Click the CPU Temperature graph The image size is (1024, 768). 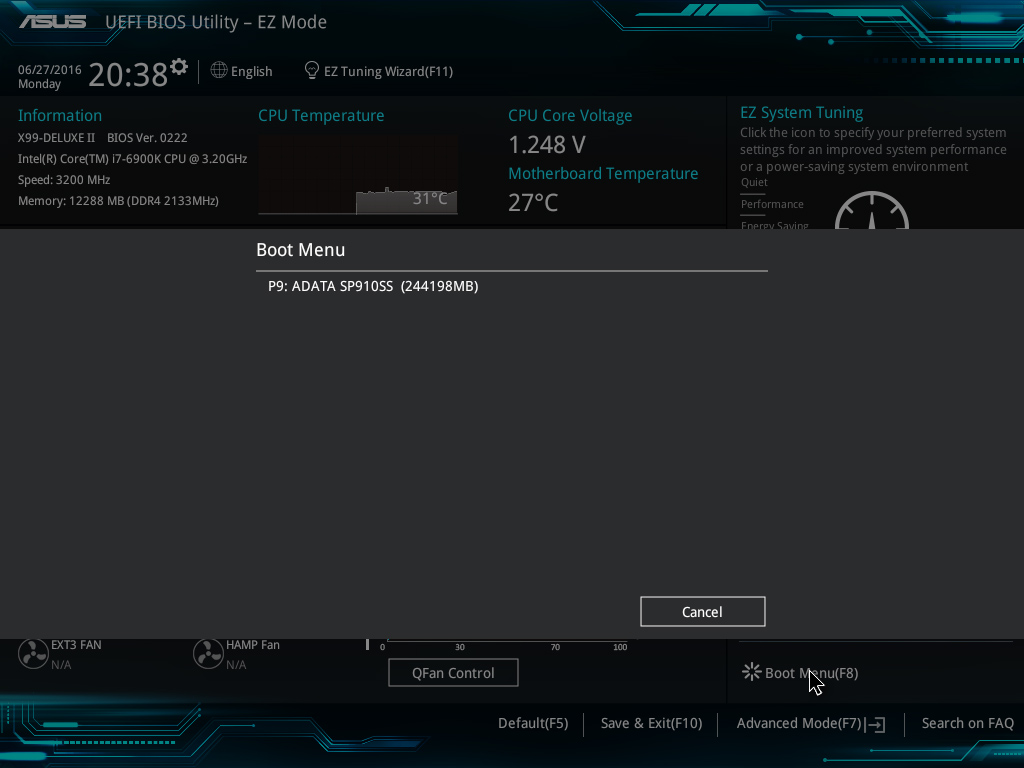[358, 176]
